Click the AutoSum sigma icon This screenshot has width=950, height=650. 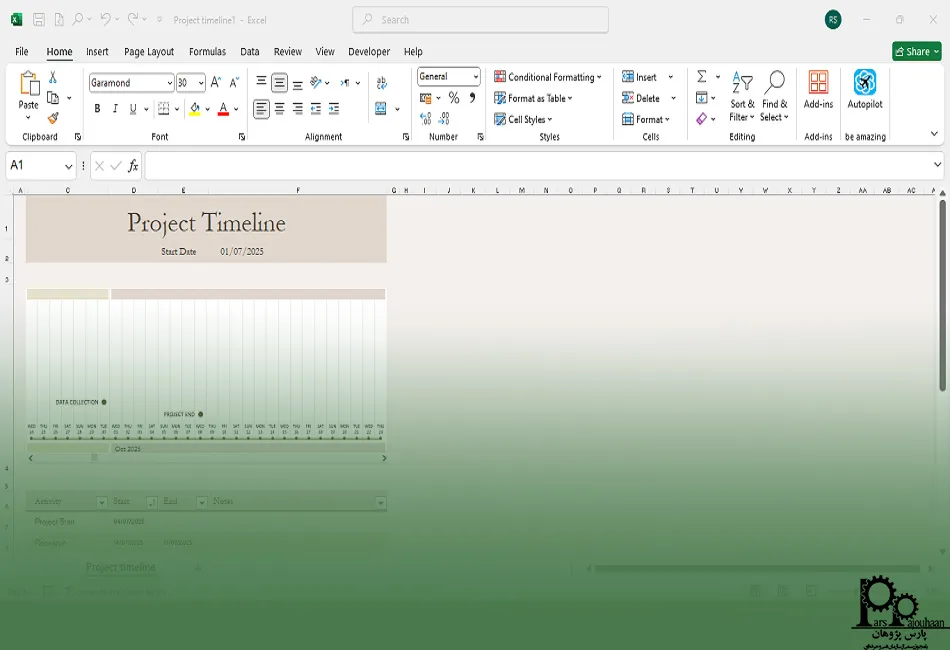point(701,77)
